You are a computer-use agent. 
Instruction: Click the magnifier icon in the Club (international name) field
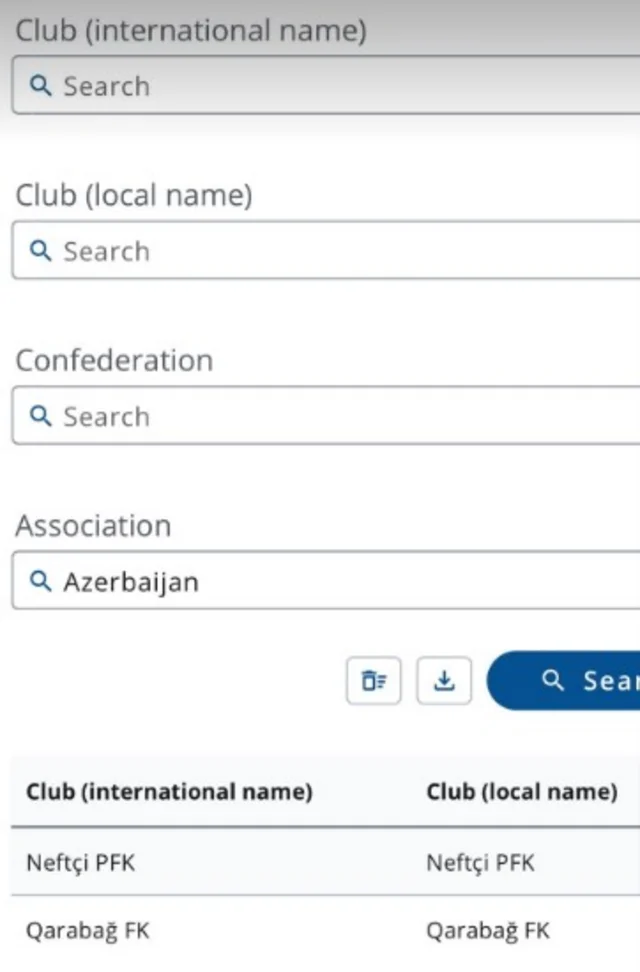point(41,86)
